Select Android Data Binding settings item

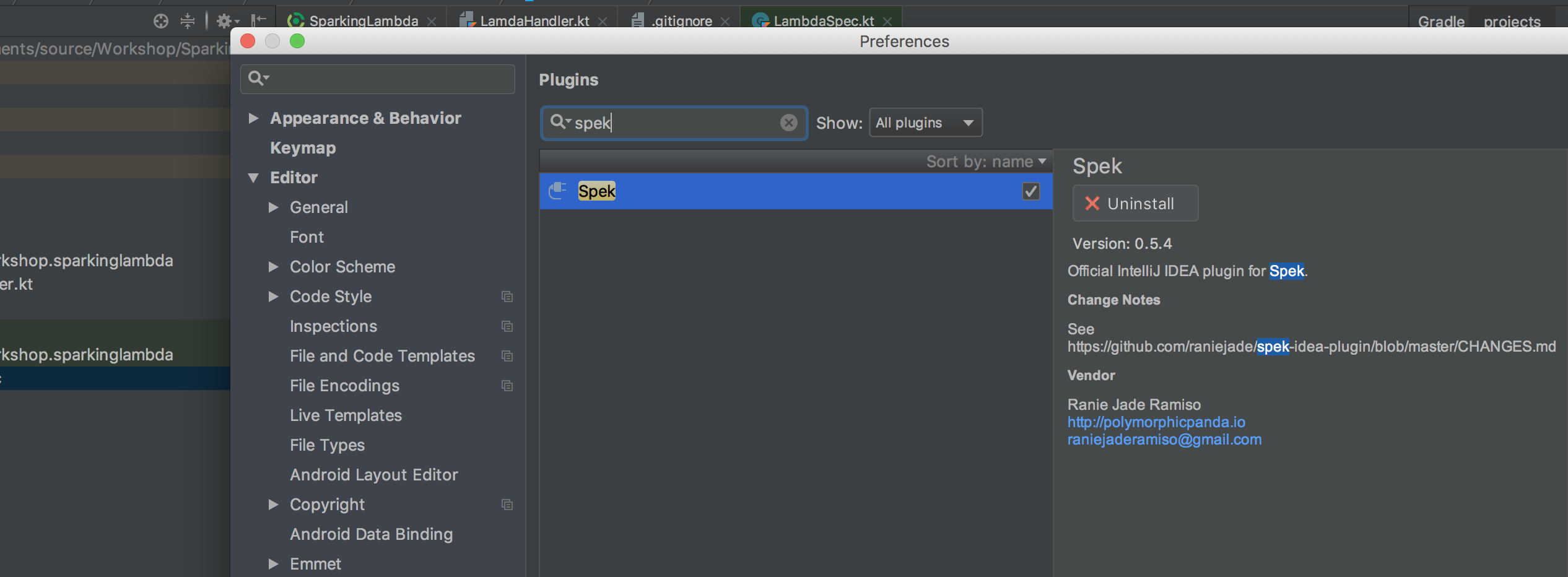pos(371,534)
